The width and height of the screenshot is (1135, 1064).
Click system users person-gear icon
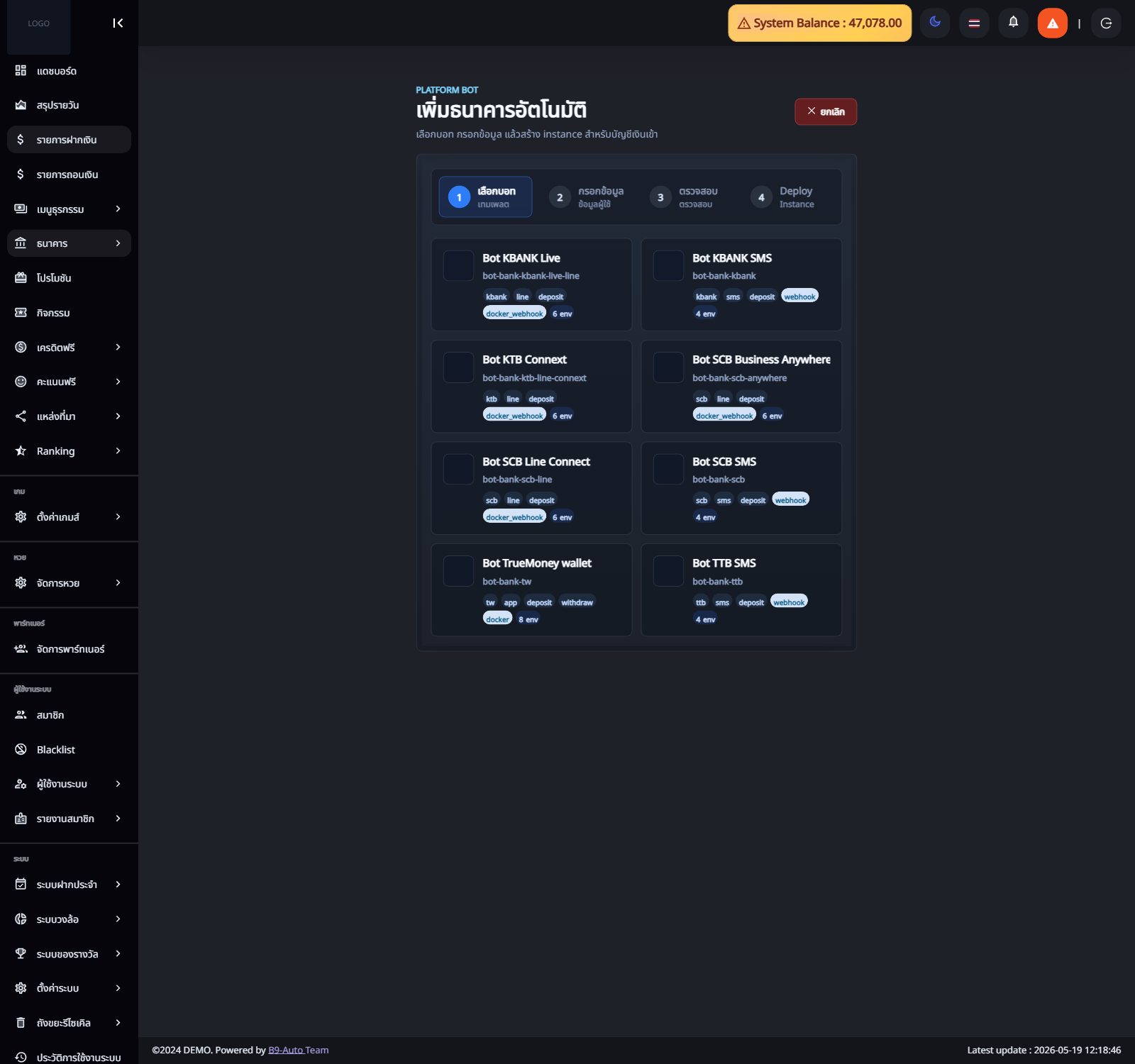point(21,784)
